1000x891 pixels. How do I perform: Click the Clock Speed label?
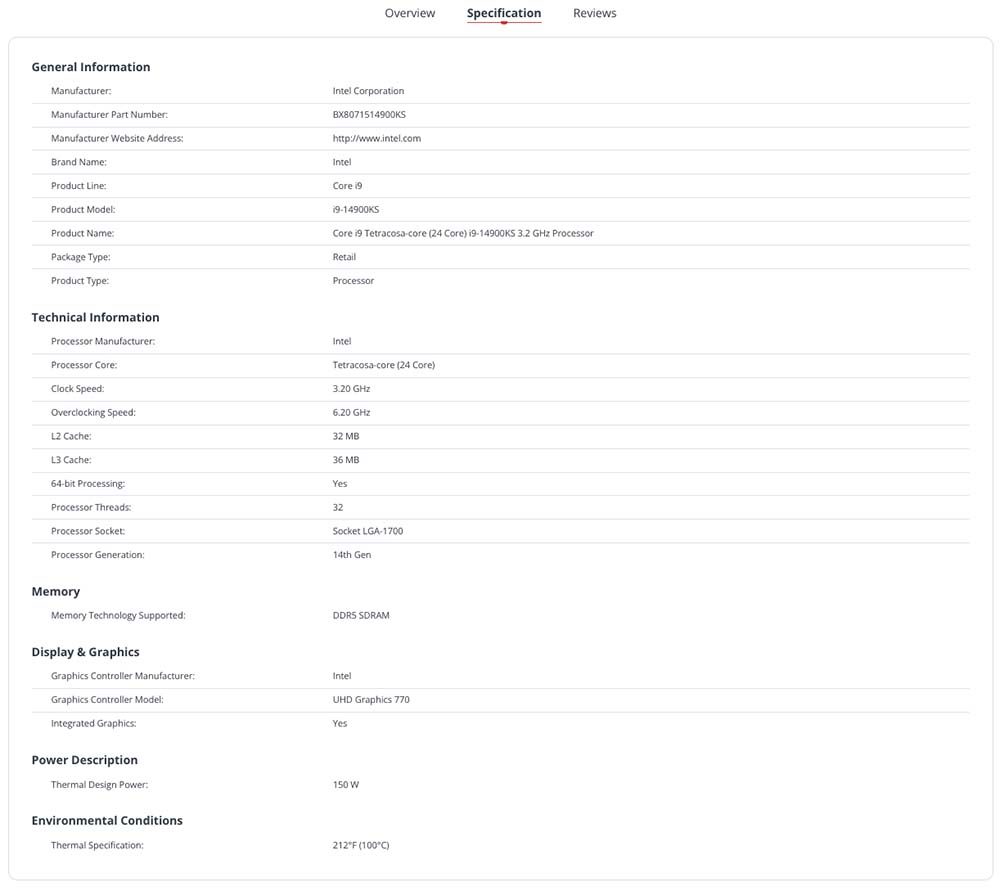click(x=77, y=388)
